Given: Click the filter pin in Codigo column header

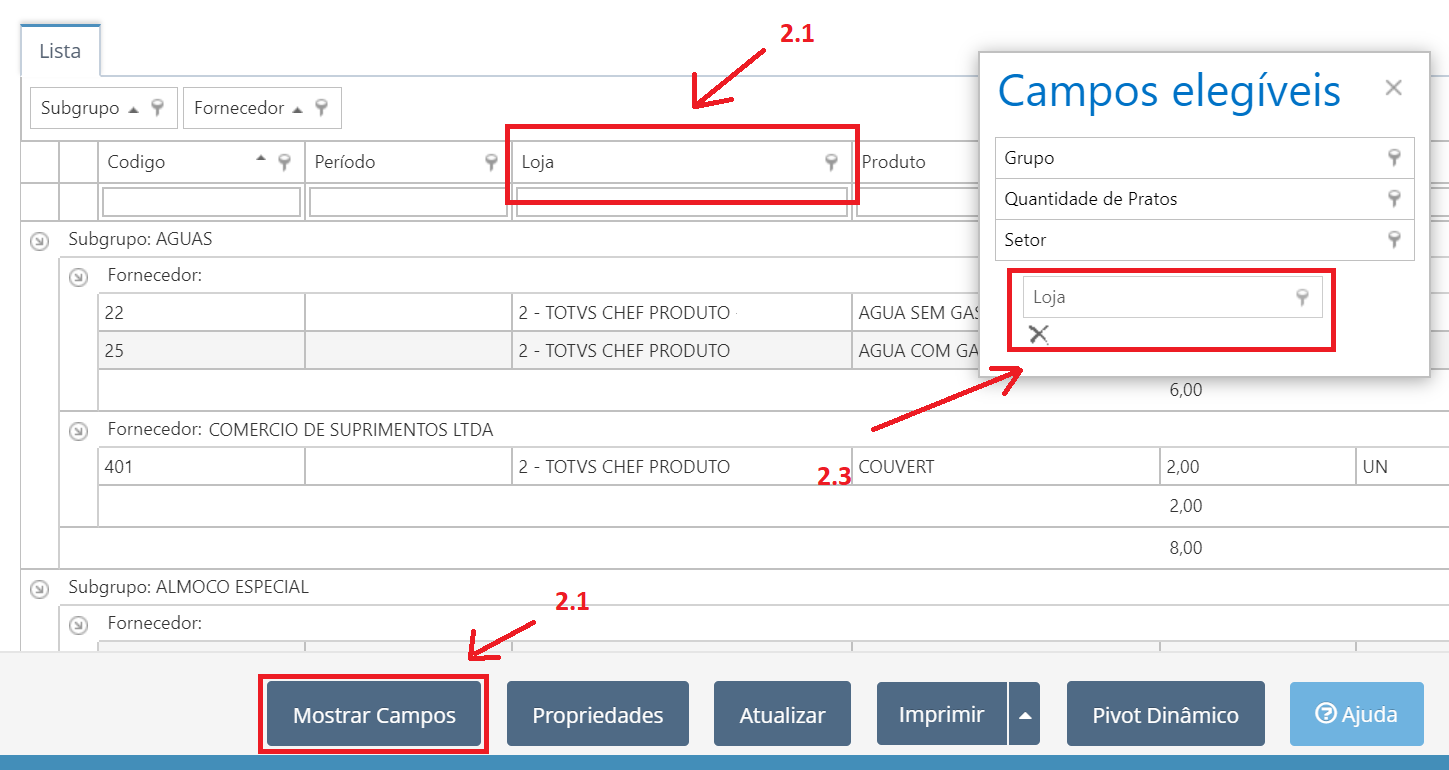Looking at the screenshot, I should coord(284,162).
